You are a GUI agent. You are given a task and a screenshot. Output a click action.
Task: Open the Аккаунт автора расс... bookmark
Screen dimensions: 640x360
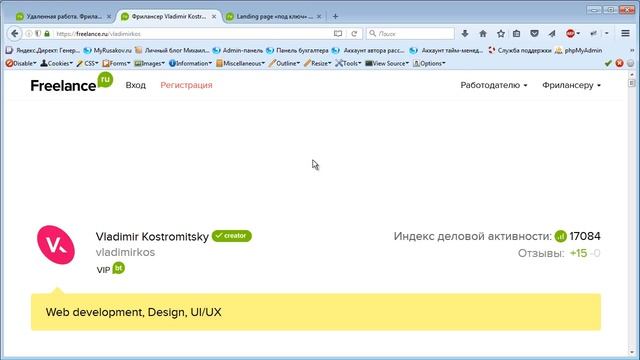[x=368, y=50]
